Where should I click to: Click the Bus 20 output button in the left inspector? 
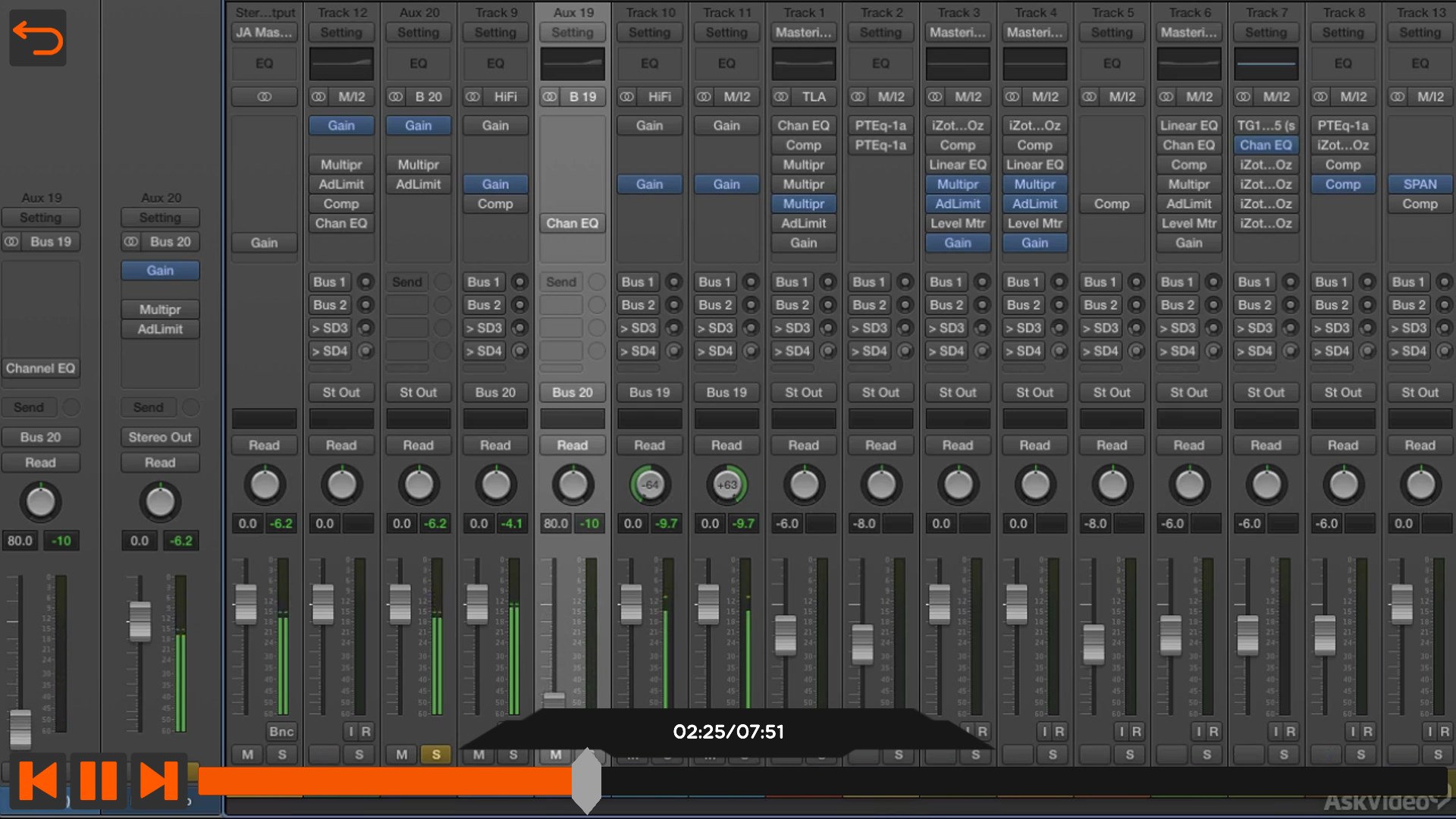41,438
